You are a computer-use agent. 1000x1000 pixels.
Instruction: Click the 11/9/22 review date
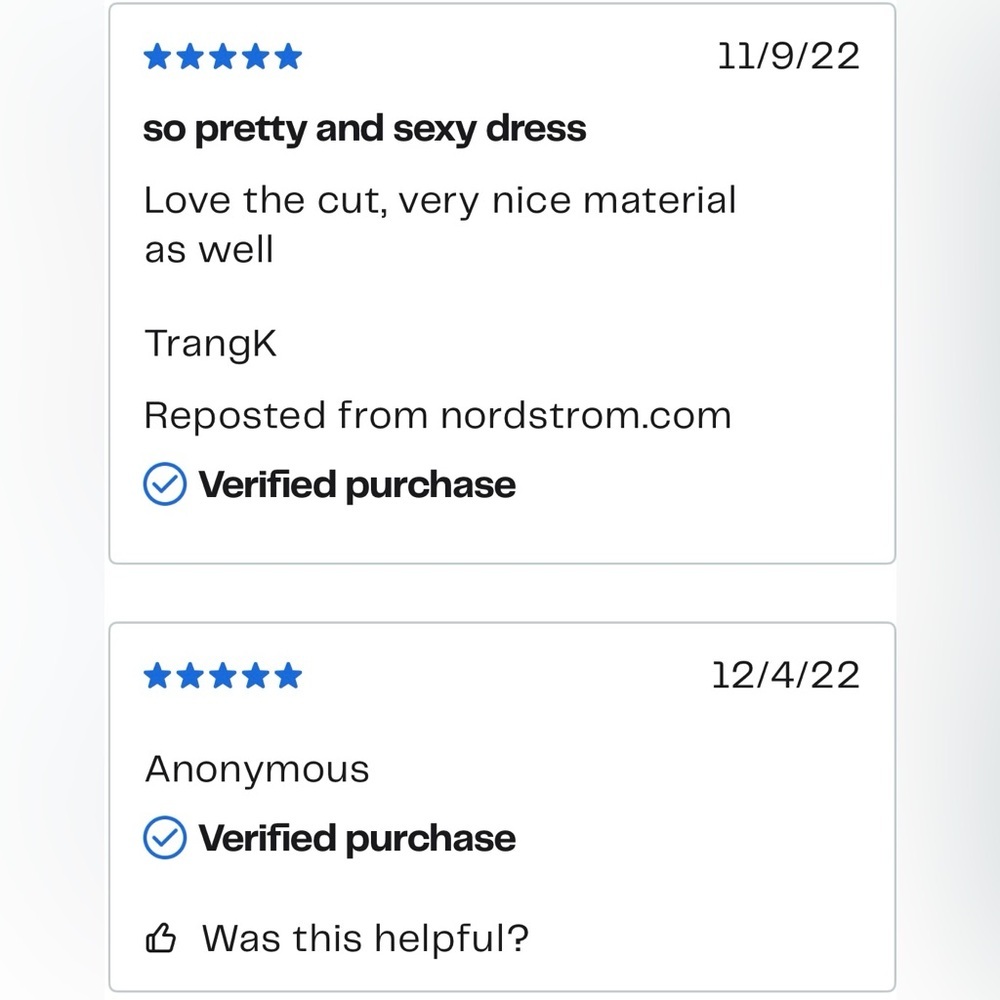(788, 56)
